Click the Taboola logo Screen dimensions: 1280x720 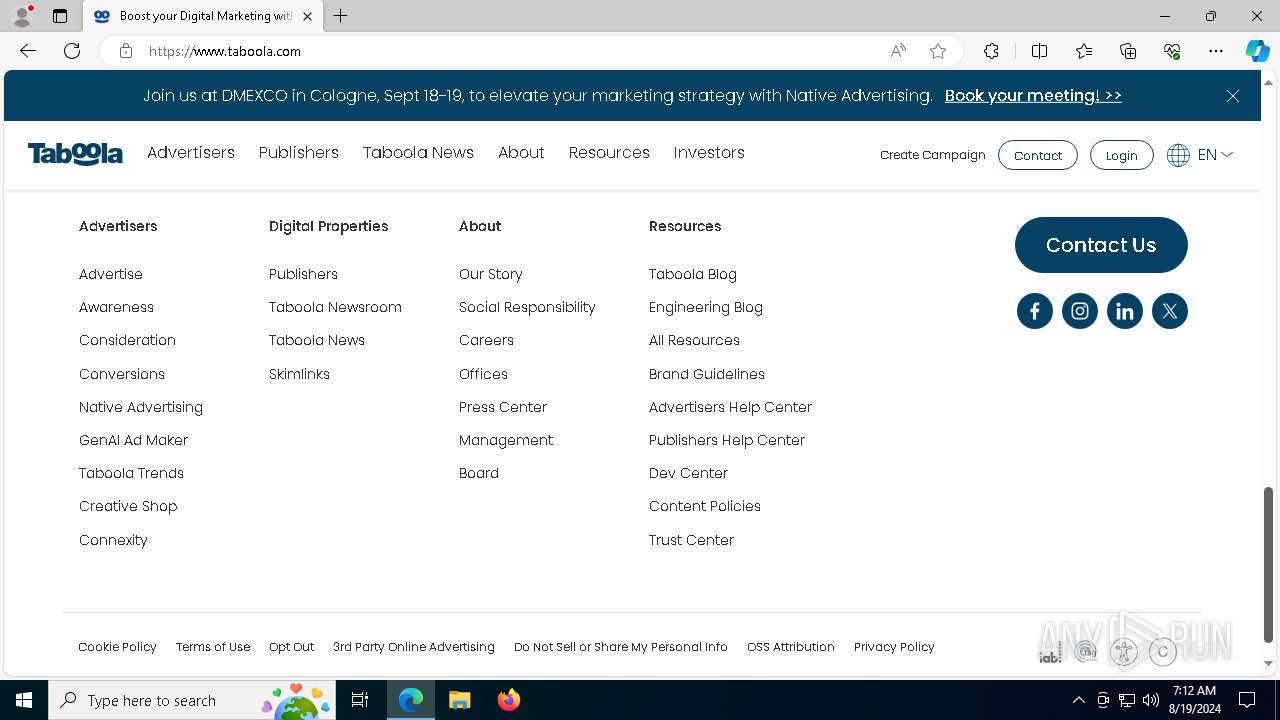pyautogui.click(x=75, y=154)
